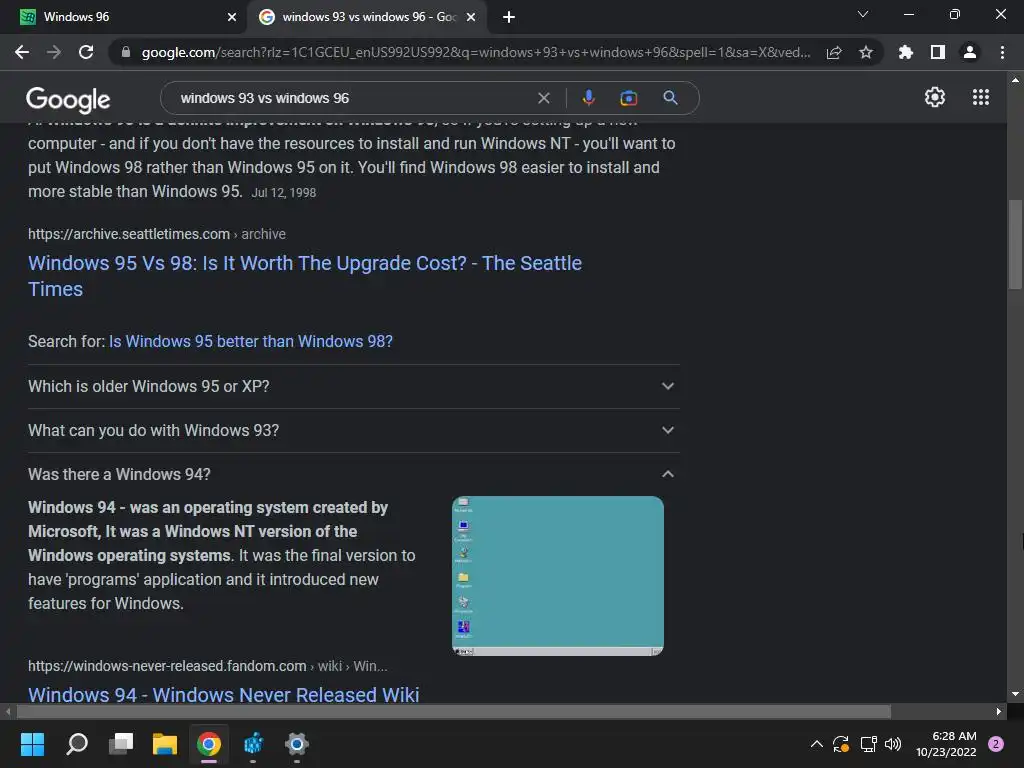Click the horizontal scrollbar thumb

(x=454, y=711)
